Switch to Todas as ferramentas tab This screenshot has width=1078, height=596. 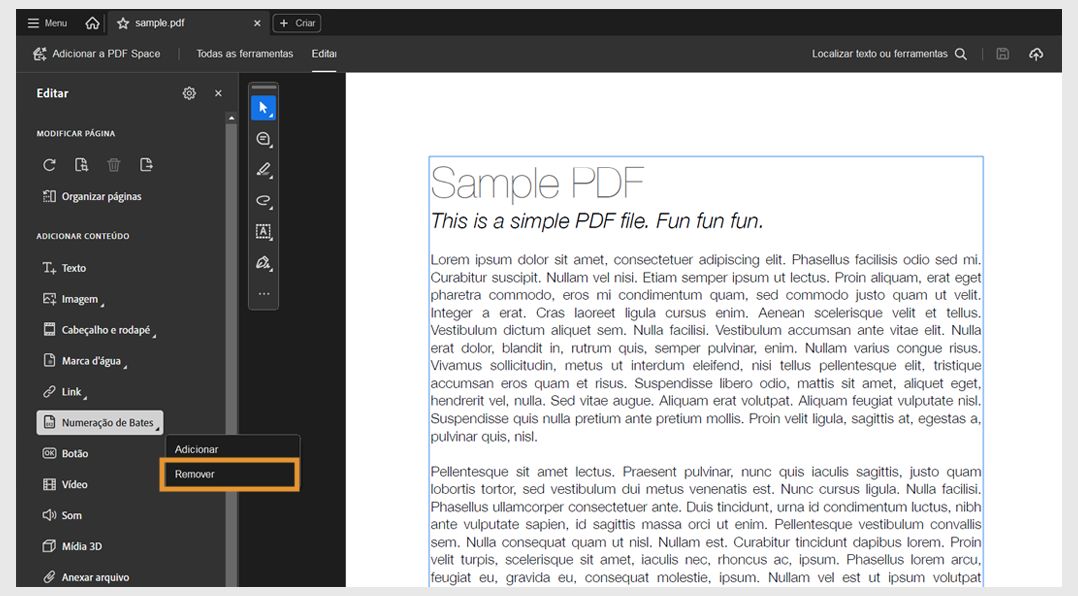click(245, 53)
